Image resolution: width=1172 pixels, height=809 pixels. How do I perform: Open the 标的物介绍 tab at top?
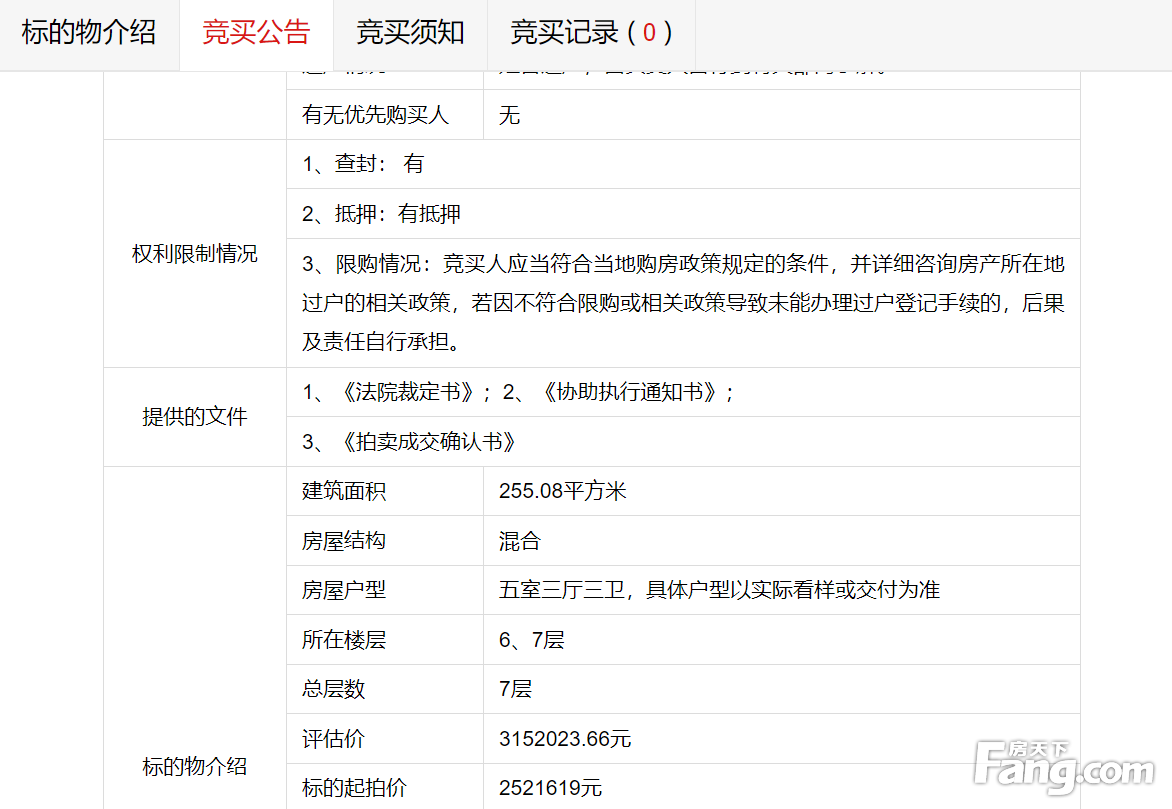pos(89,33)
